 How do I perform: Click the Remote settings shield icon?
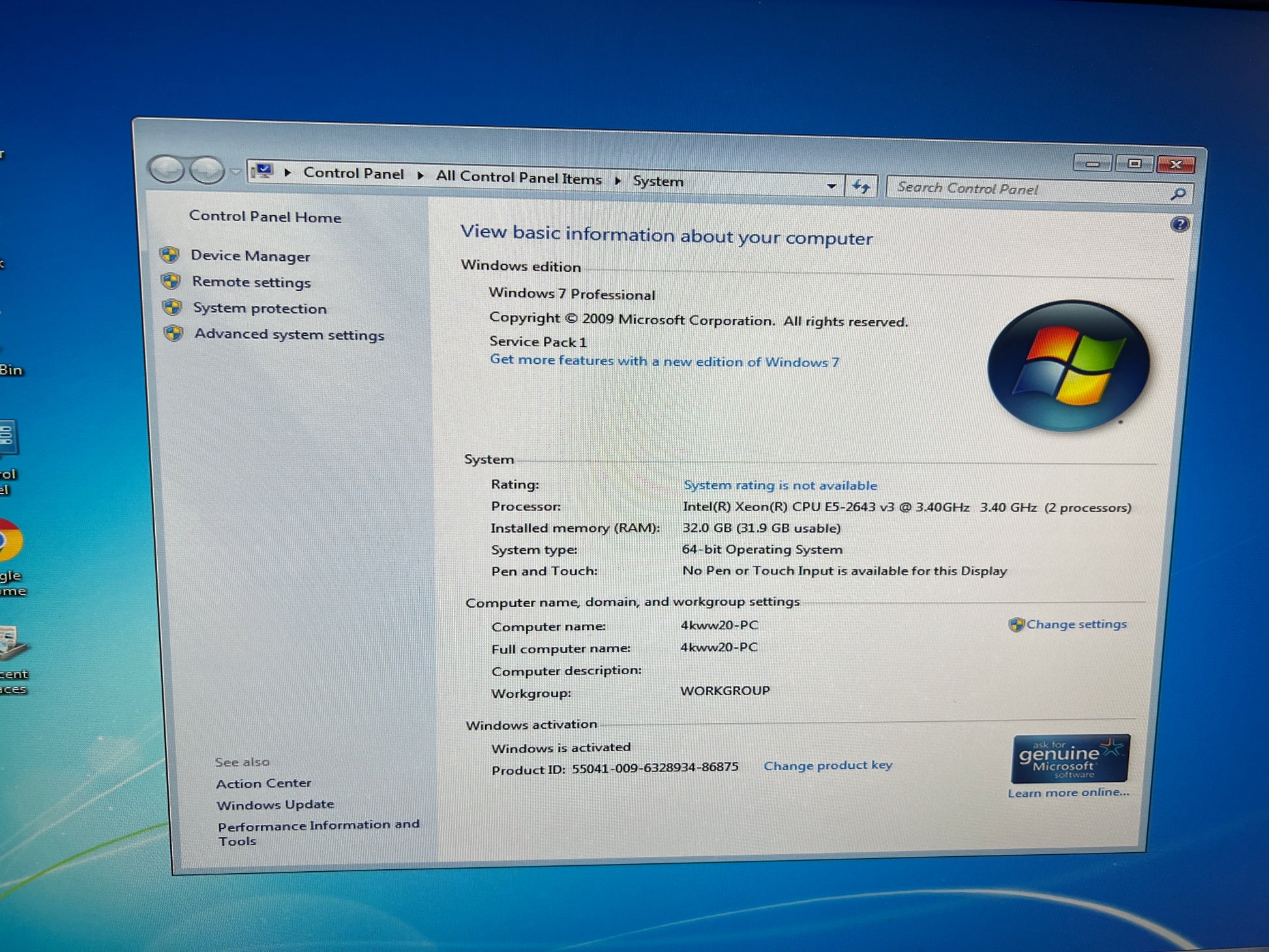click(x=171, y=281)
